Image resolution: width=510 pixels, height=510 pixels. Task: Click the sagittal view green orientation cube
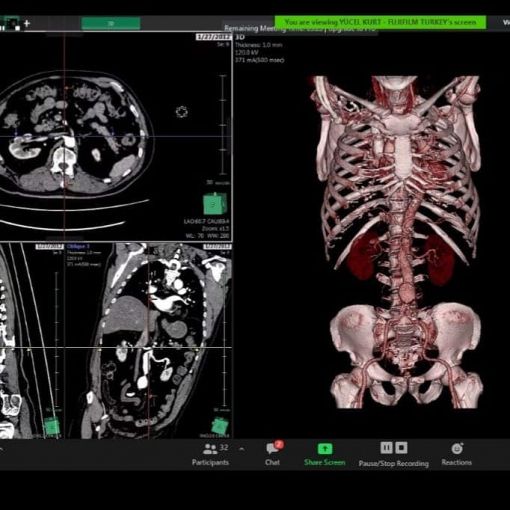(52, 426)
